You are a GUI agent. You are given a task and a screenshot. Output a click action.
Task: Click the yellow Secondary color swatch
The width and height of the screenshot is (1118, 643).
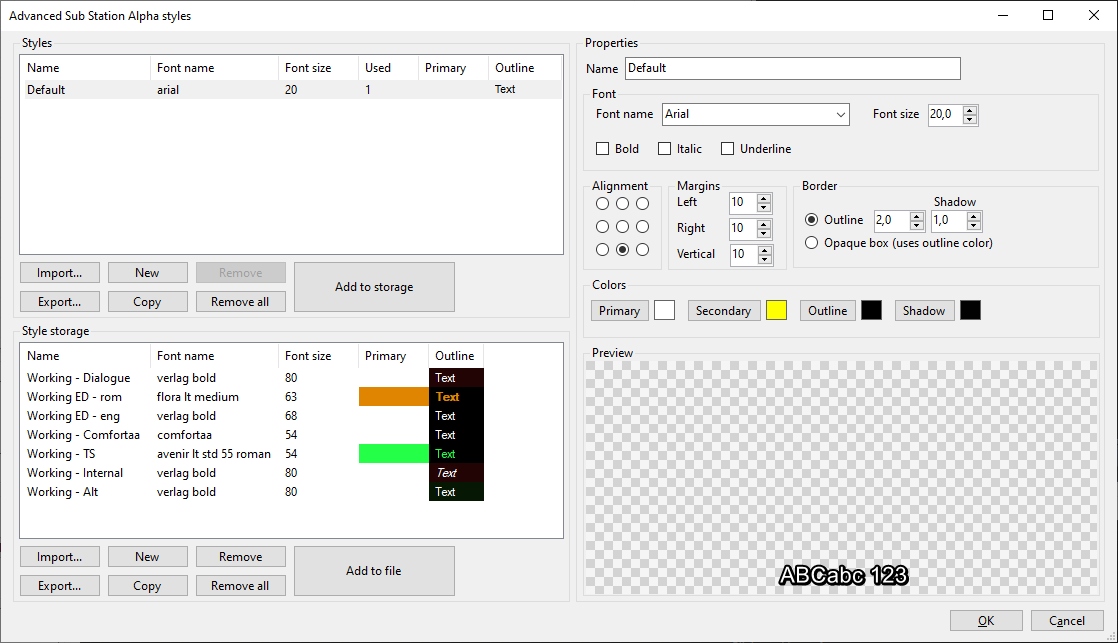(776, 310)
